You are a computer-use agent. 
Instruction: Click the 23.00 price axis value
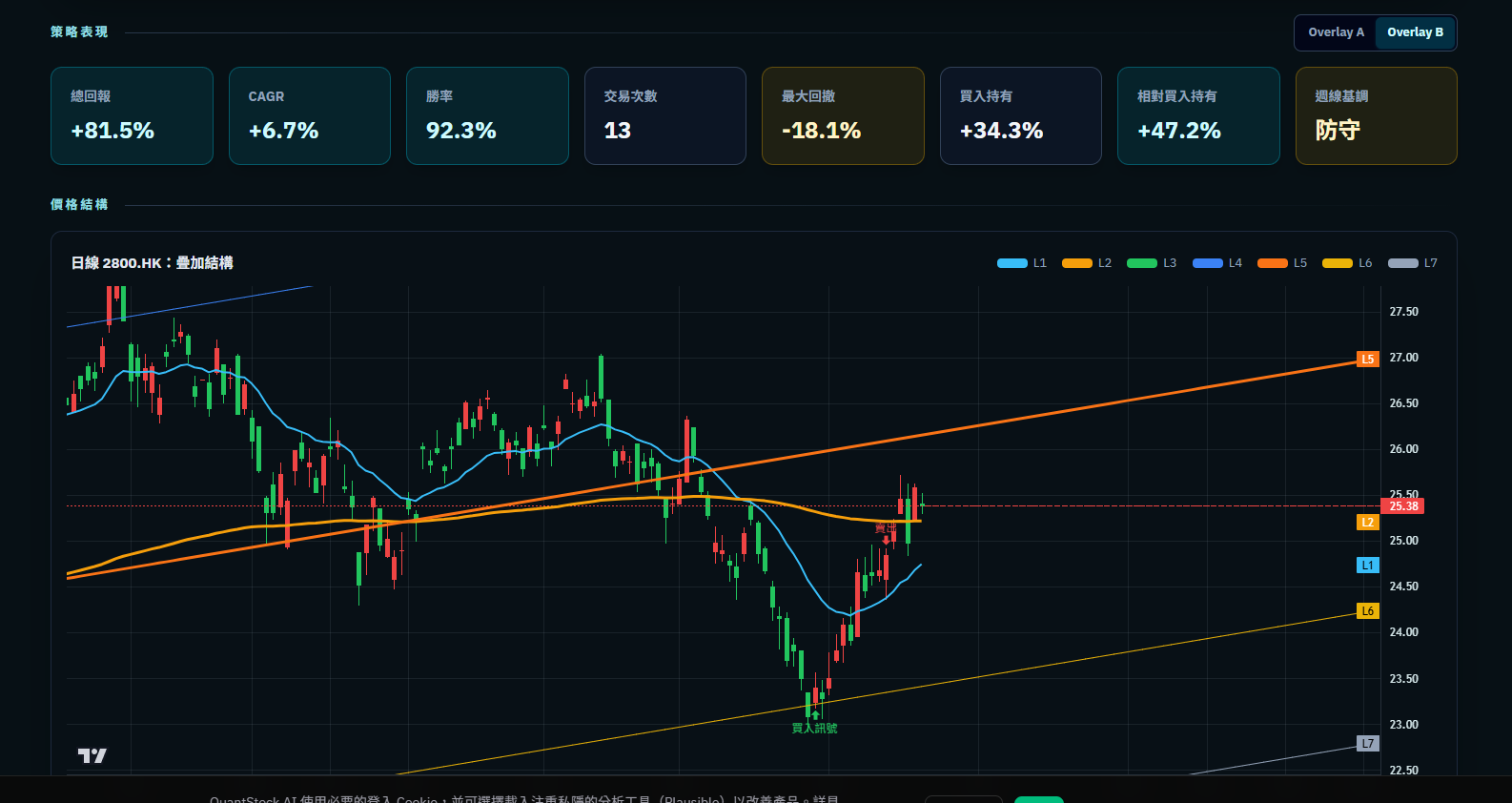[1403, 725]
